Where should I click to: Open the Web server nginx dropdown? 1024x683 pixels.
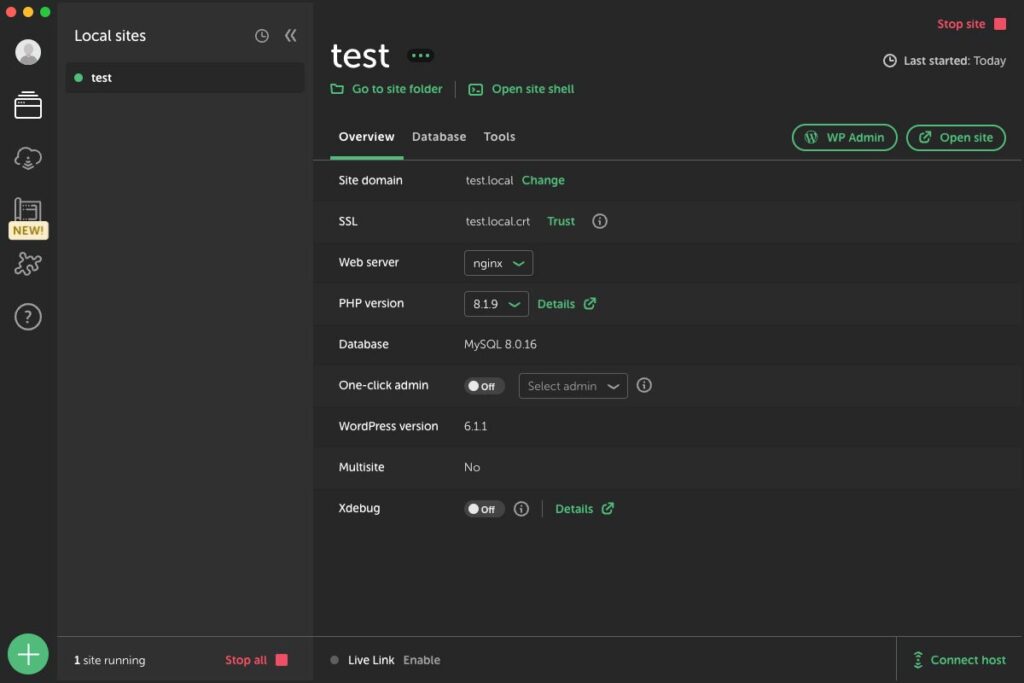tap(498, 263)
